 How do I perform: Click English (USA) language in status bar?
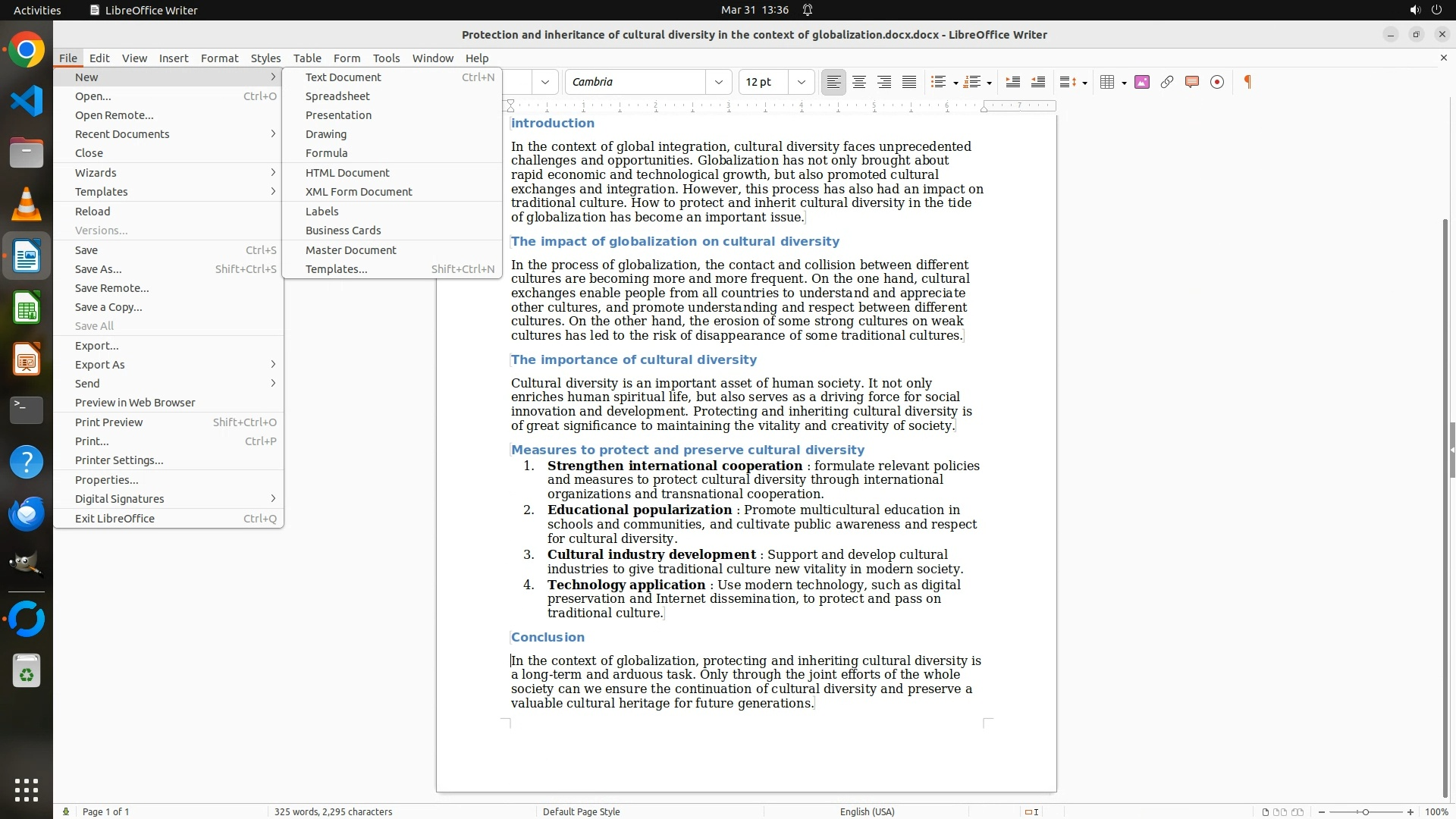pyautogui.click(x=867, y=811)
